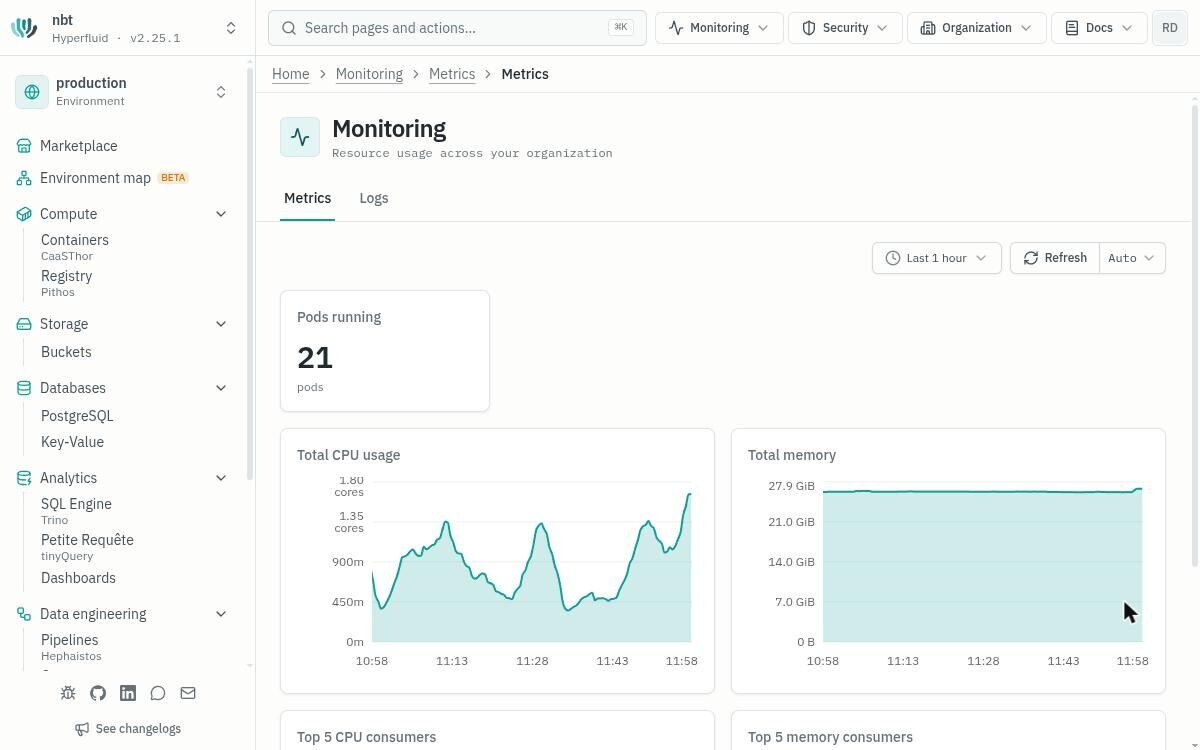Collapse the Compute section
The image size is (1200, 750).
(221, 214)
